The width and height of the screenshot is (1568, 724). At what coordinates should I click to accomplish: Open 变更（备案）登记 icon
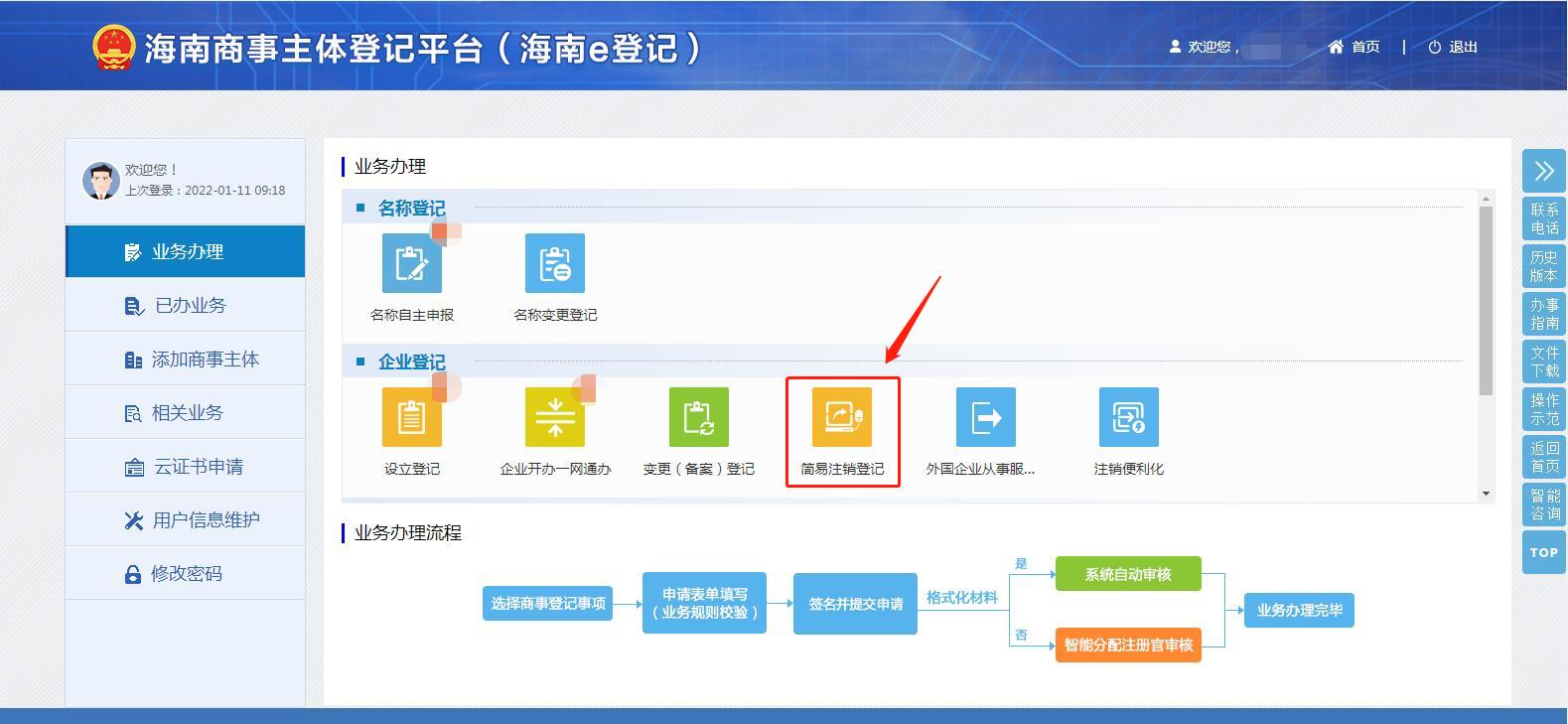pyautogui.click(x=698, y=418)
